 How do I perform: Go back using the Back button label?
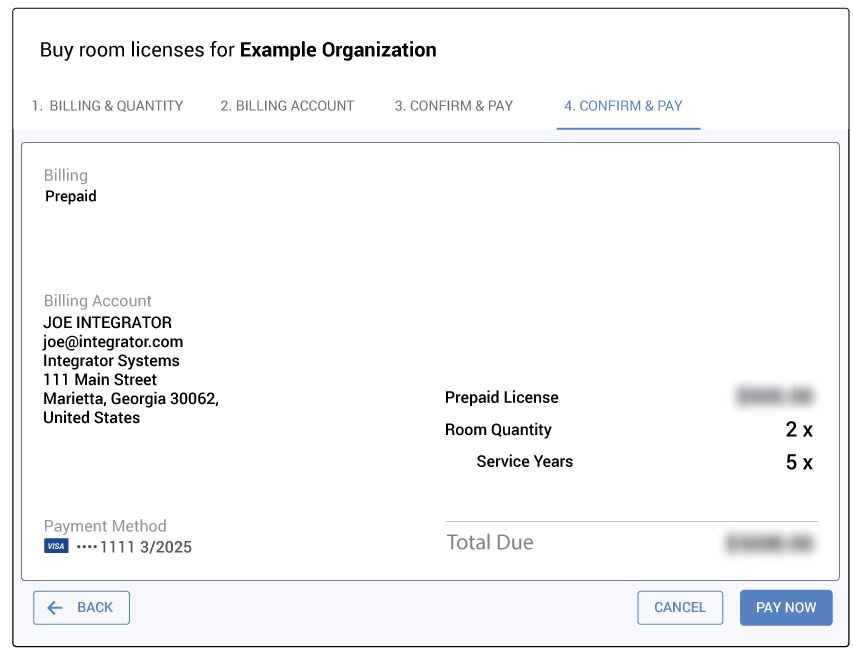coord(95,607)
